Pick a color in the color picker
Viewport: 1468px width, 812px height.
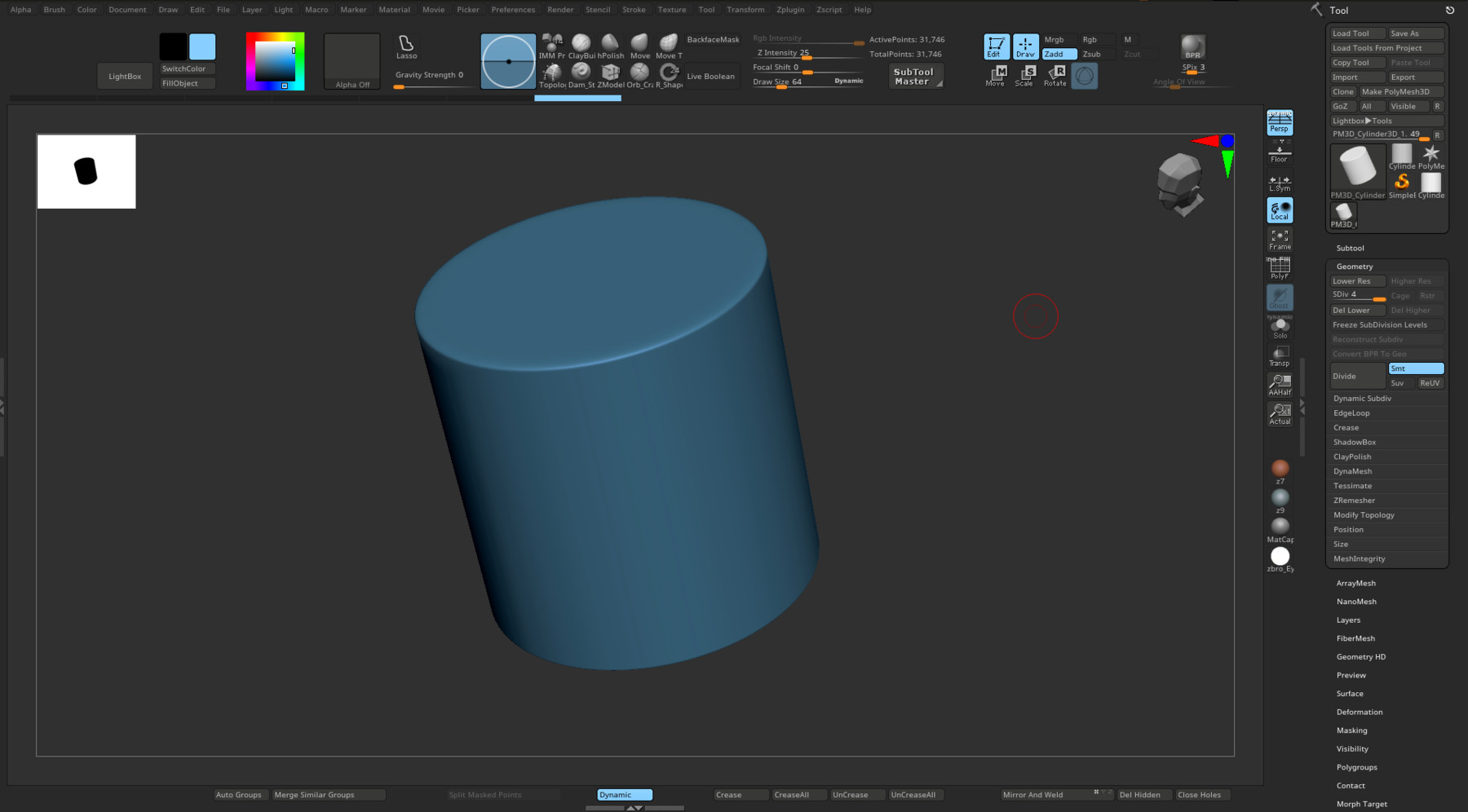[275, 60]
